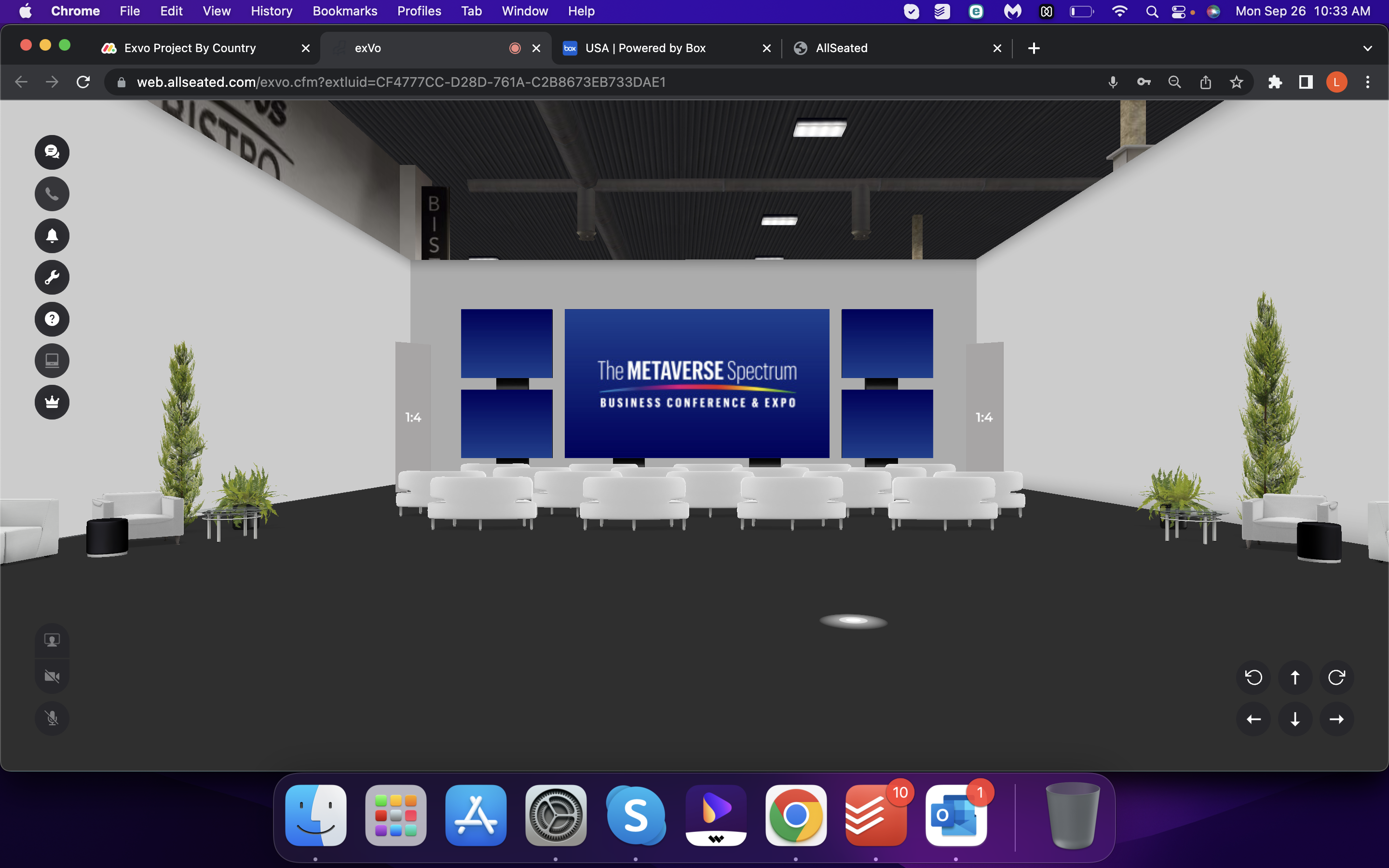This screenshot has height=868, width=1389.
Task: Open Wi-Fi status menu
Action: [x=1119, y=11]
